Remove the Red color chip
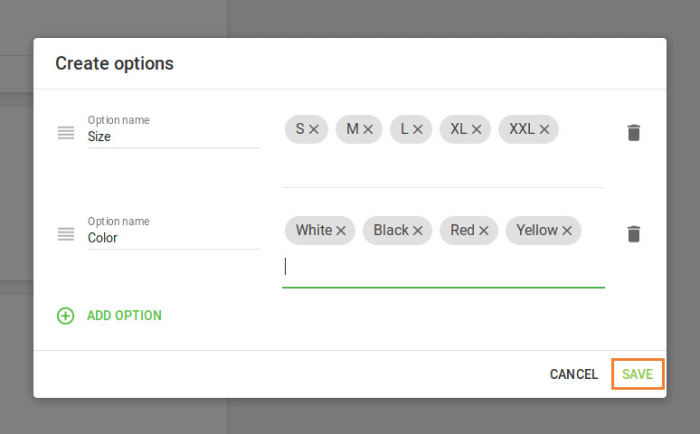The width and height of the screenshot is (700, 434). 484,231
